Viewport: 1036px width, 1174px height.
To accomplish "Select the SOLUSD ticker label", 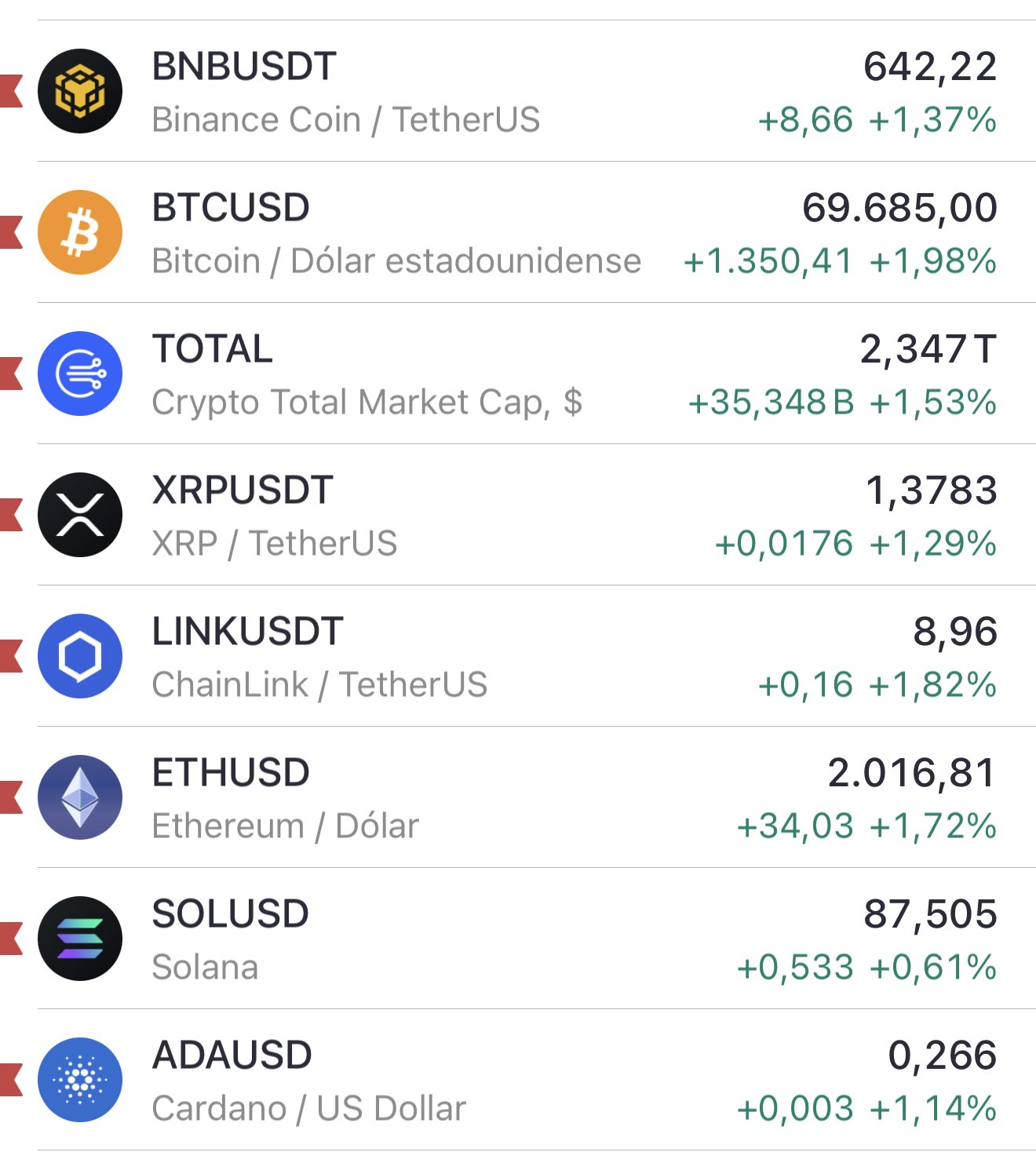I will (x=231, y=914).
